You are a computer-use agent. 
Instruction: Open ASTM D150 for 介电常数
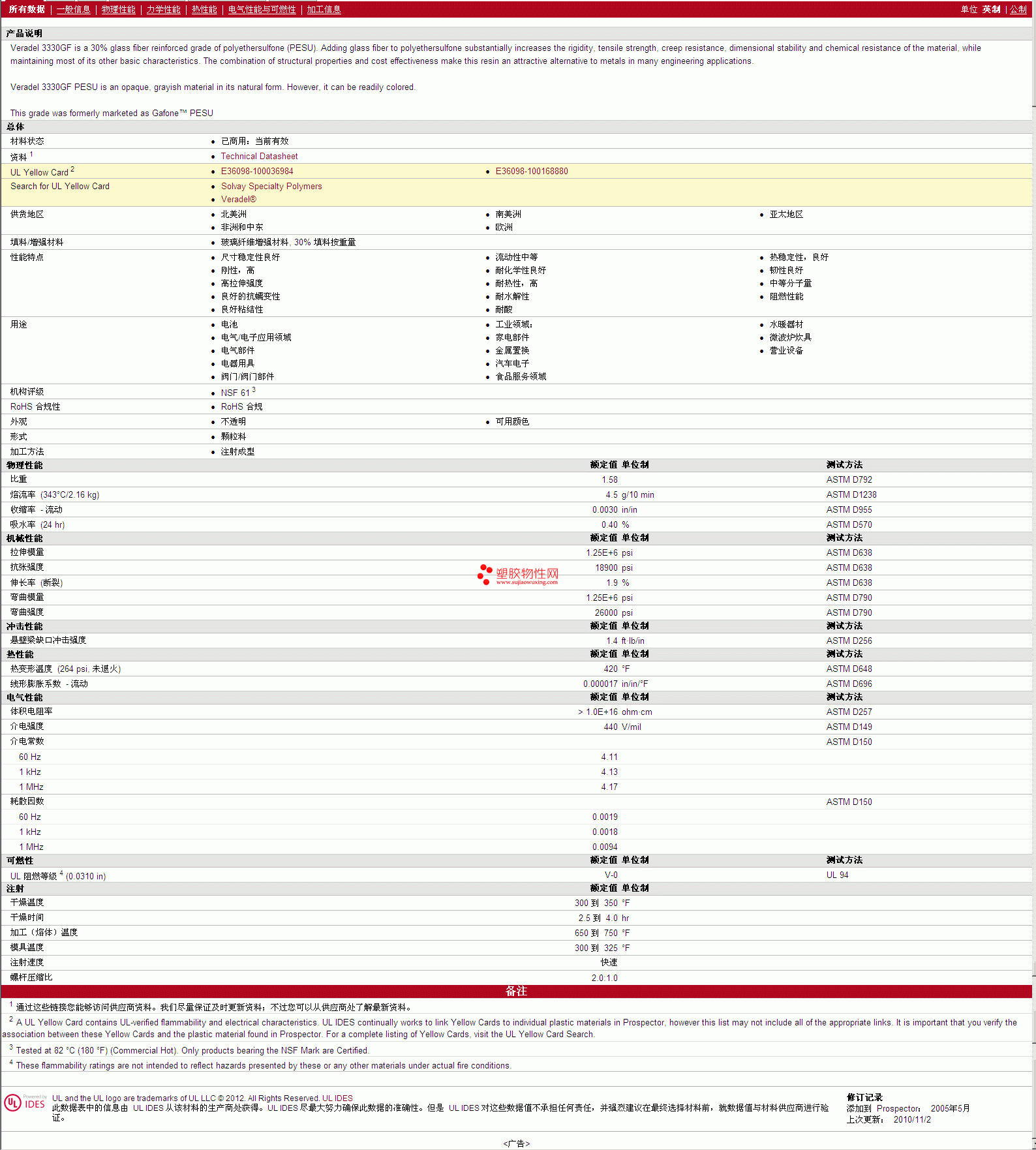pos(849,742)
